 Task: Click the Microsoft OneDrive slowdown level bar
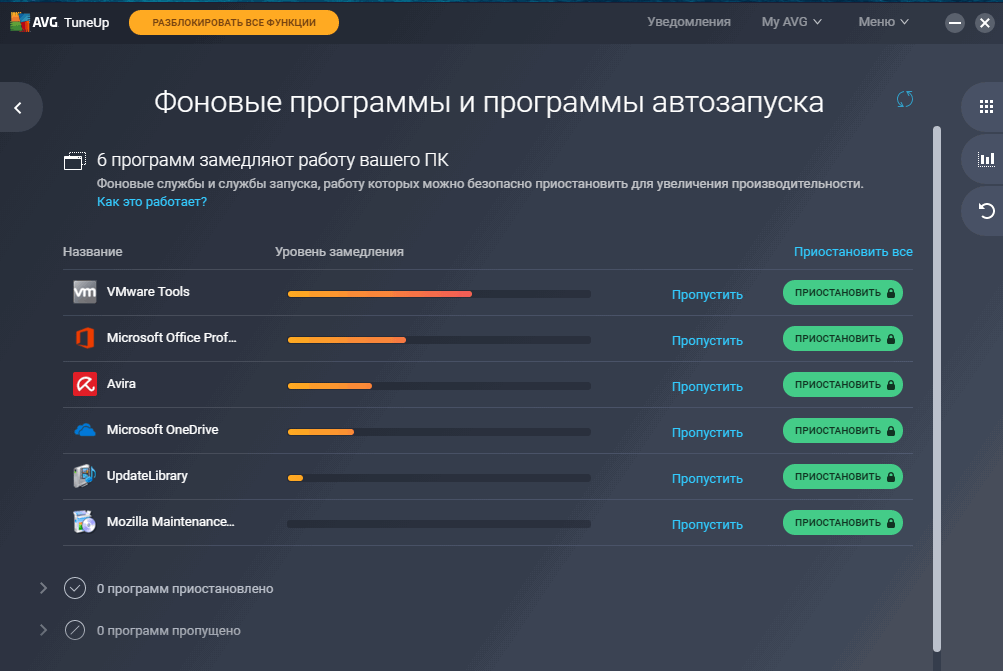click(x=439, y=432)
